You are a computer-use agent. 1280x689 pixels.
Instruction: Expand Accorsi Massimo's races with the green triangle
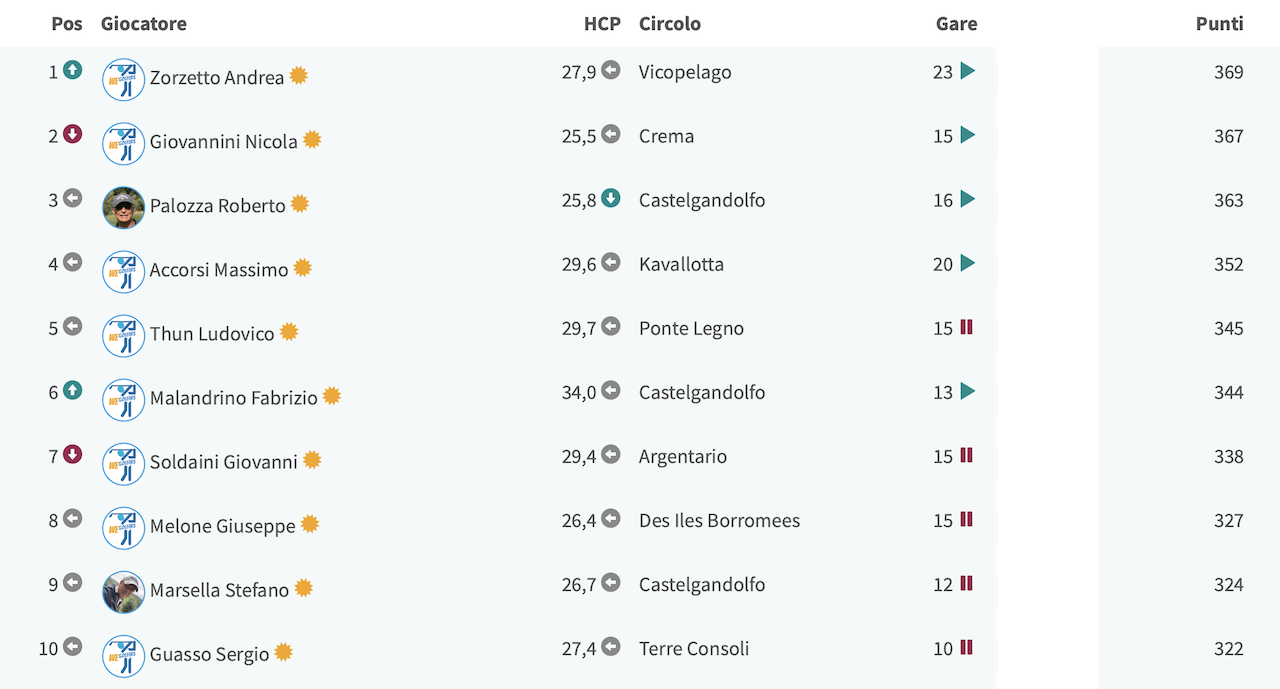[967, 263]
